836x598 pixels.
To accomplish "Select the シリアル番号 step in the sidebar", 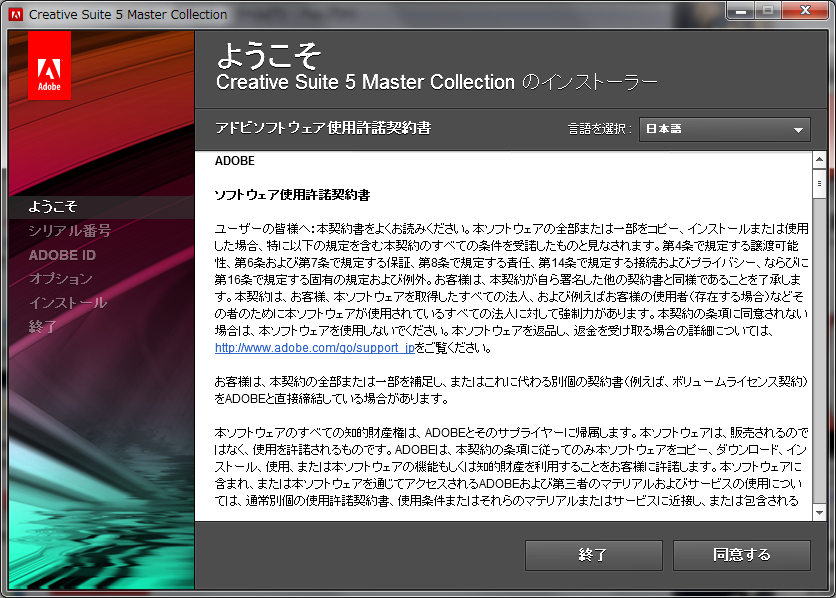I will coord(69,230).
